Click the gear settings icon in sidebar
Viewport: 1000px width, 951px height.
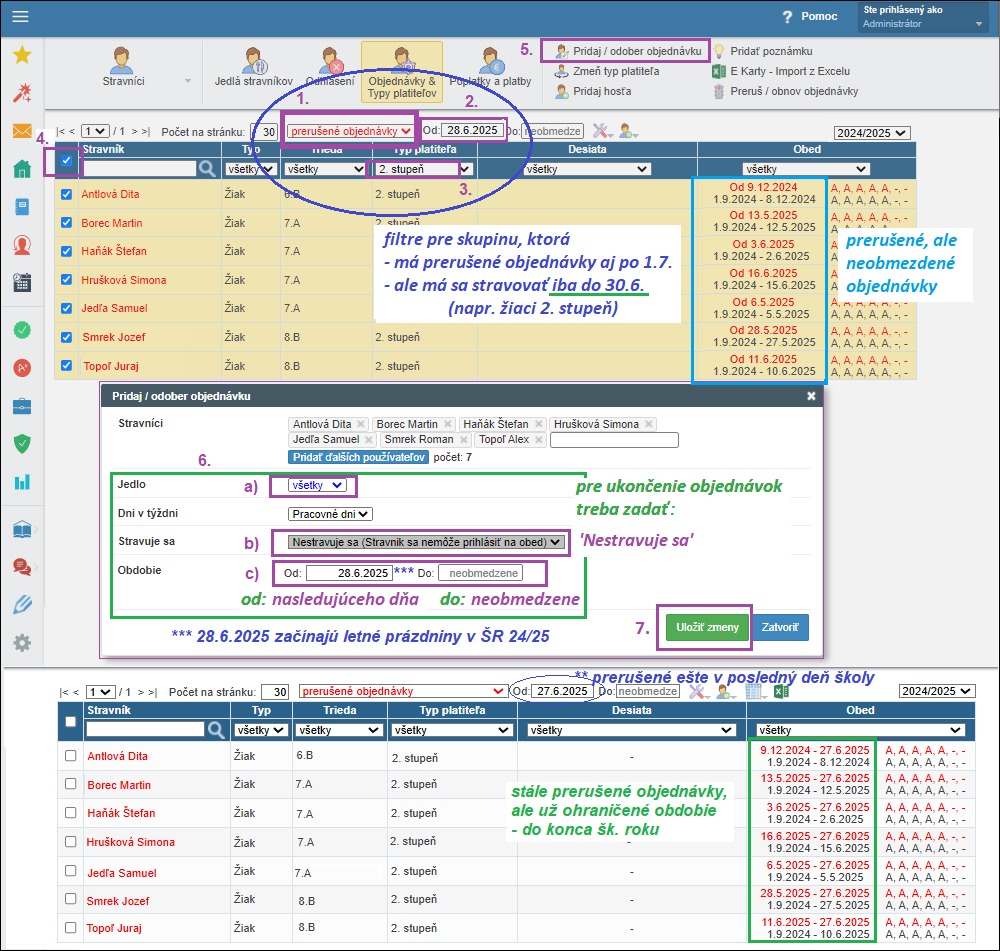[x=21, y=642]
